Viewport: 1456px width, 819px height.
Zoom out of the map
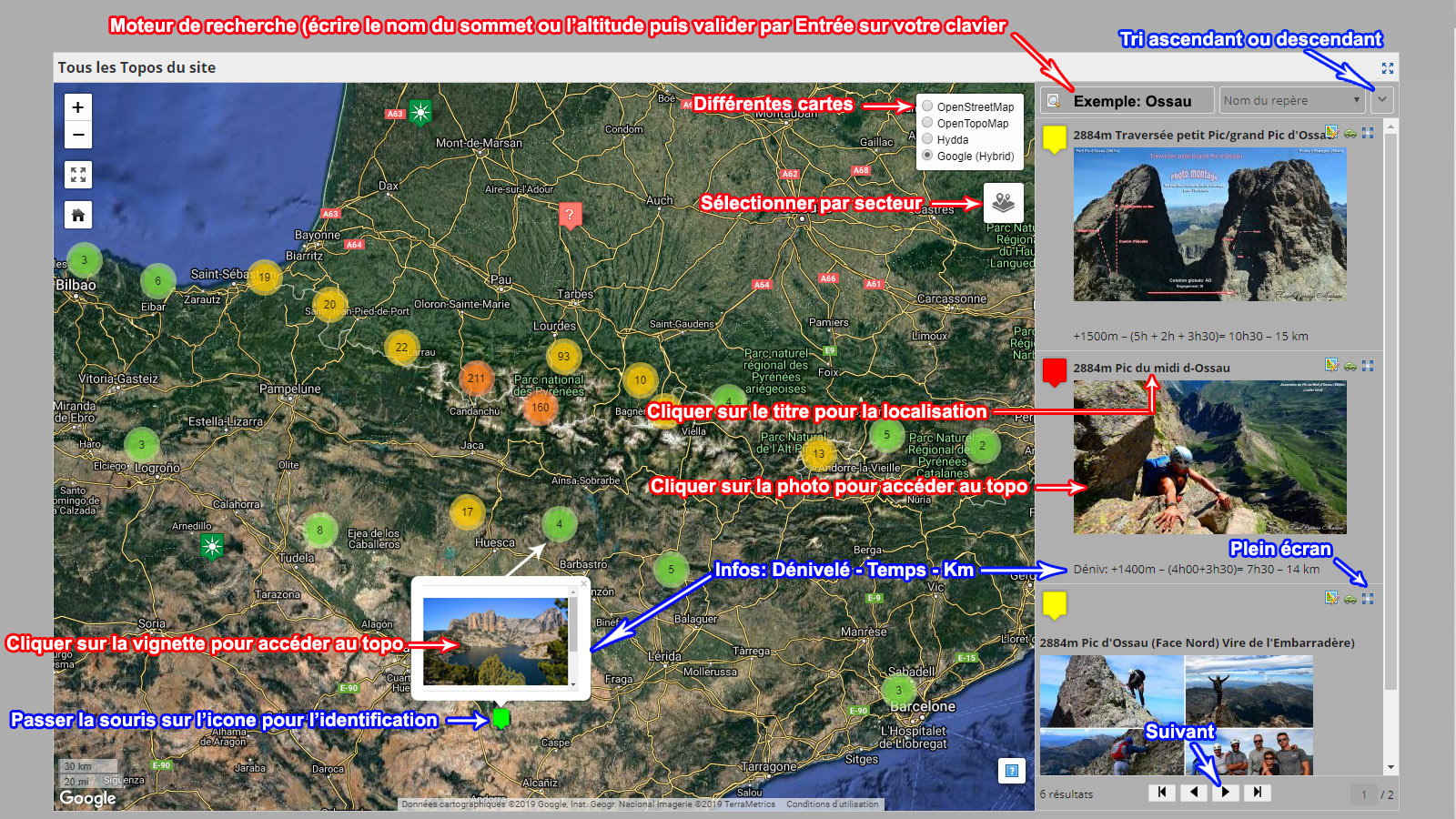point(78,135)
